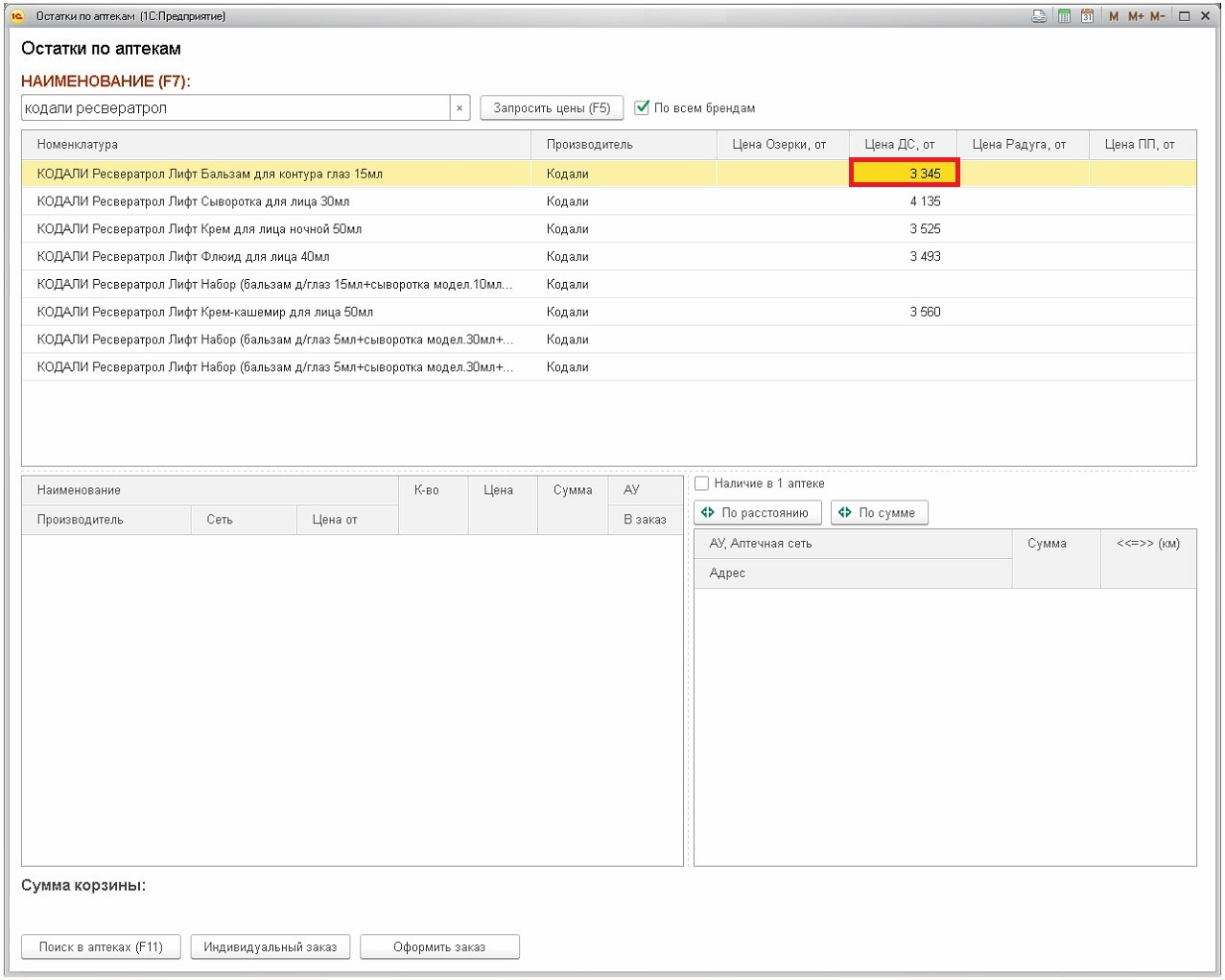Click 'Поиск в аптеках (F11)' button
This screenshot has height=980, width=1225.
tap(100, 946)
